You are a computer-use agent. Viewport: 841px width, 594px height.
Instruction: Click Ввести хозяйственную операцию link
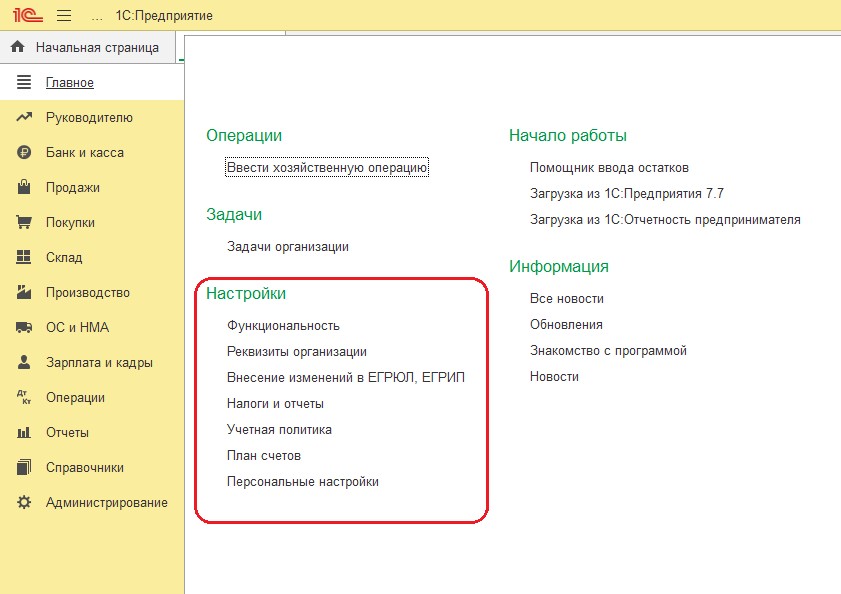[x=327, y=167]
